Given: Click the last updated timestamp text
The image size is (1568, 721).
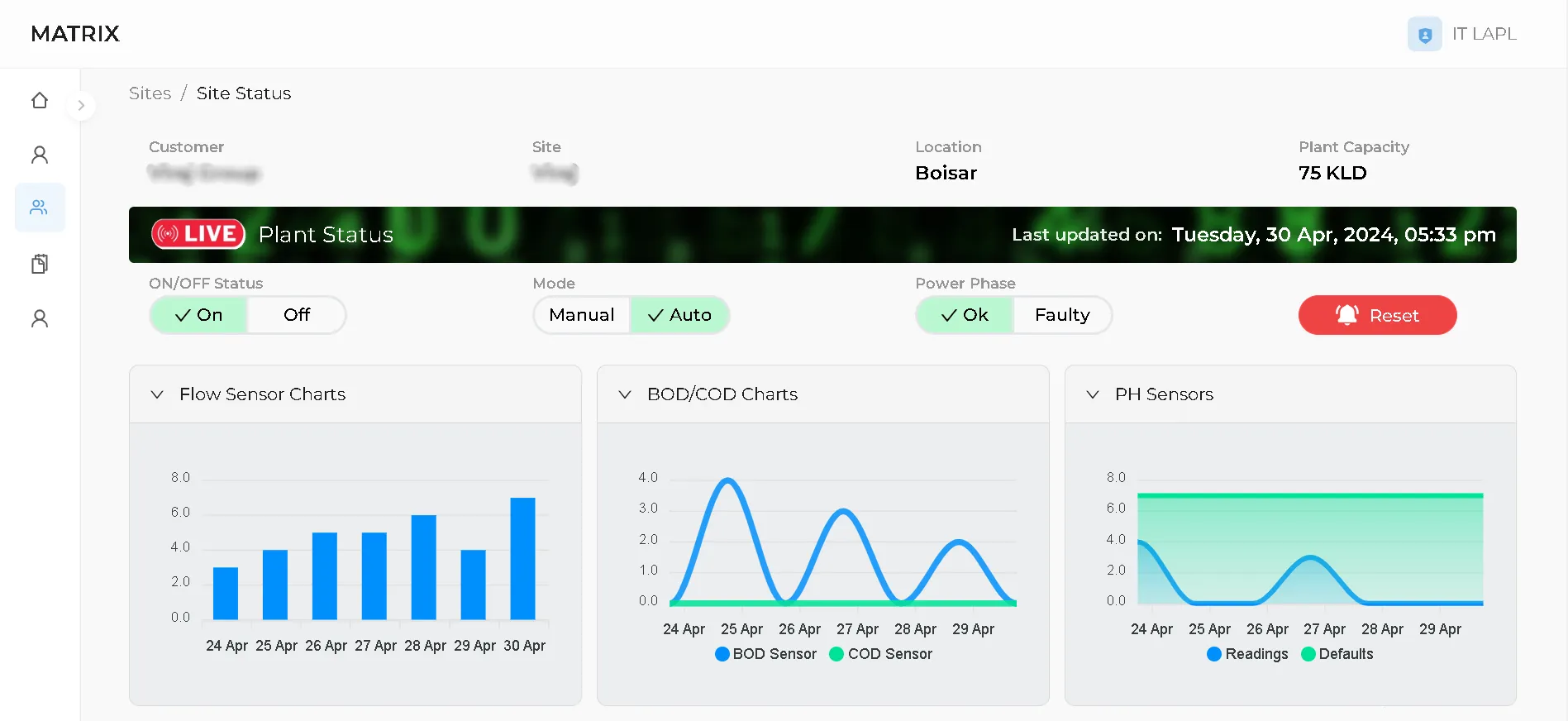Looking at the screenshot, I should 1334,235.
